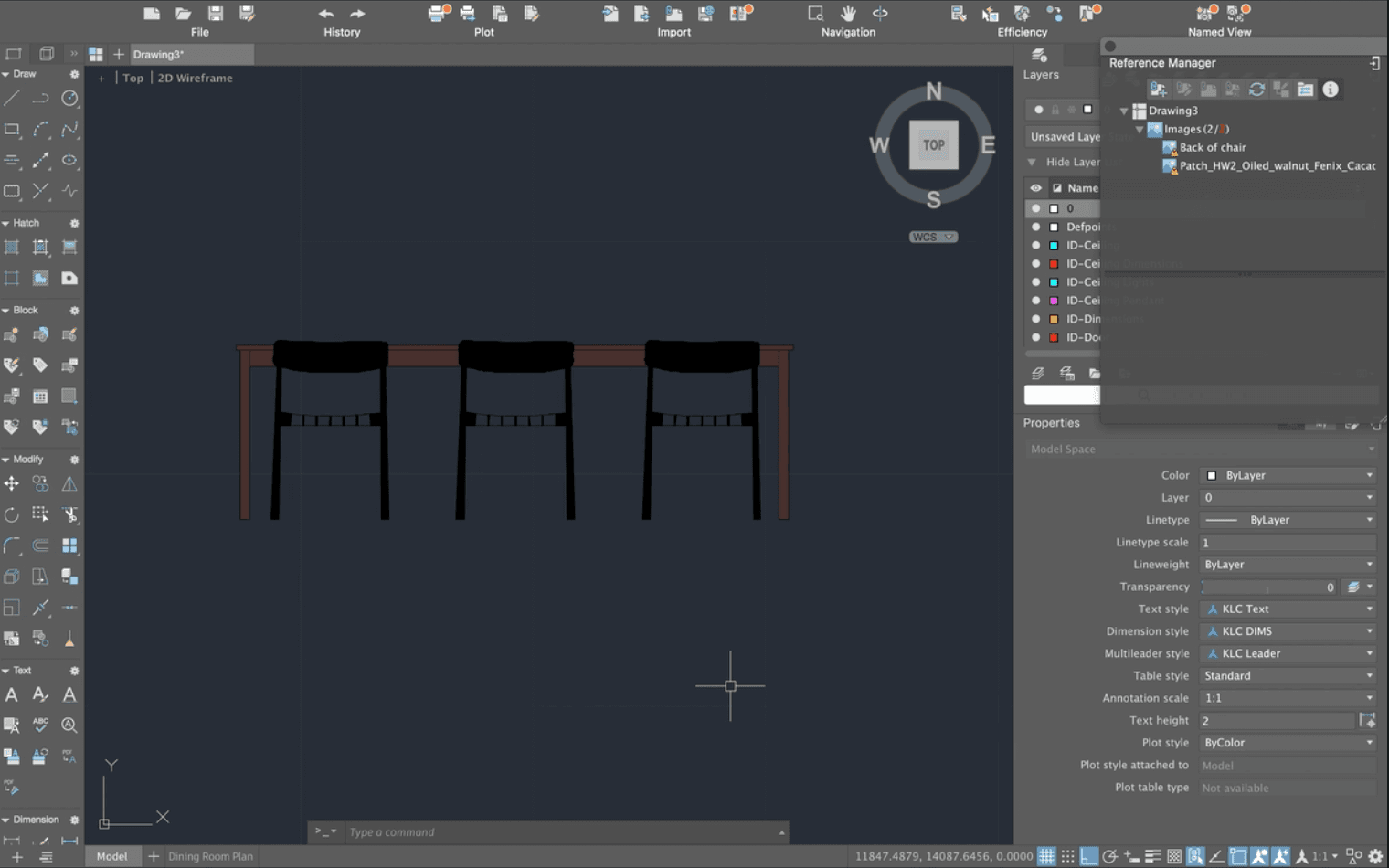Select the Rotate tool in Modify panel
Viewport: 1389px width, 868px height.
coord(12,514)
